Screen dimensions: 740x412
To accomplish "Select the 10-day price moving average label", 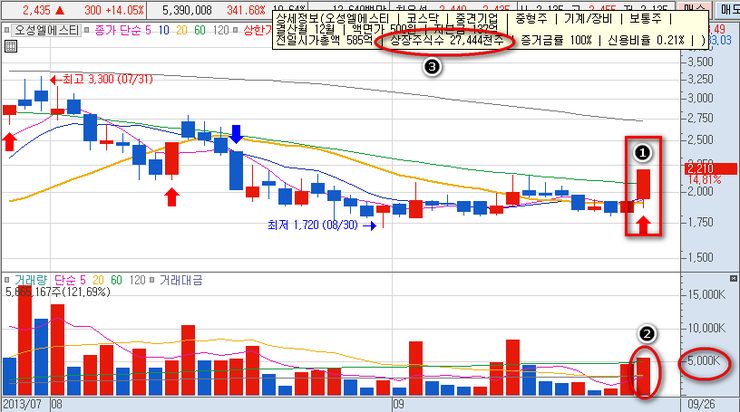I will pyautogui.click(x=164, y=30).
